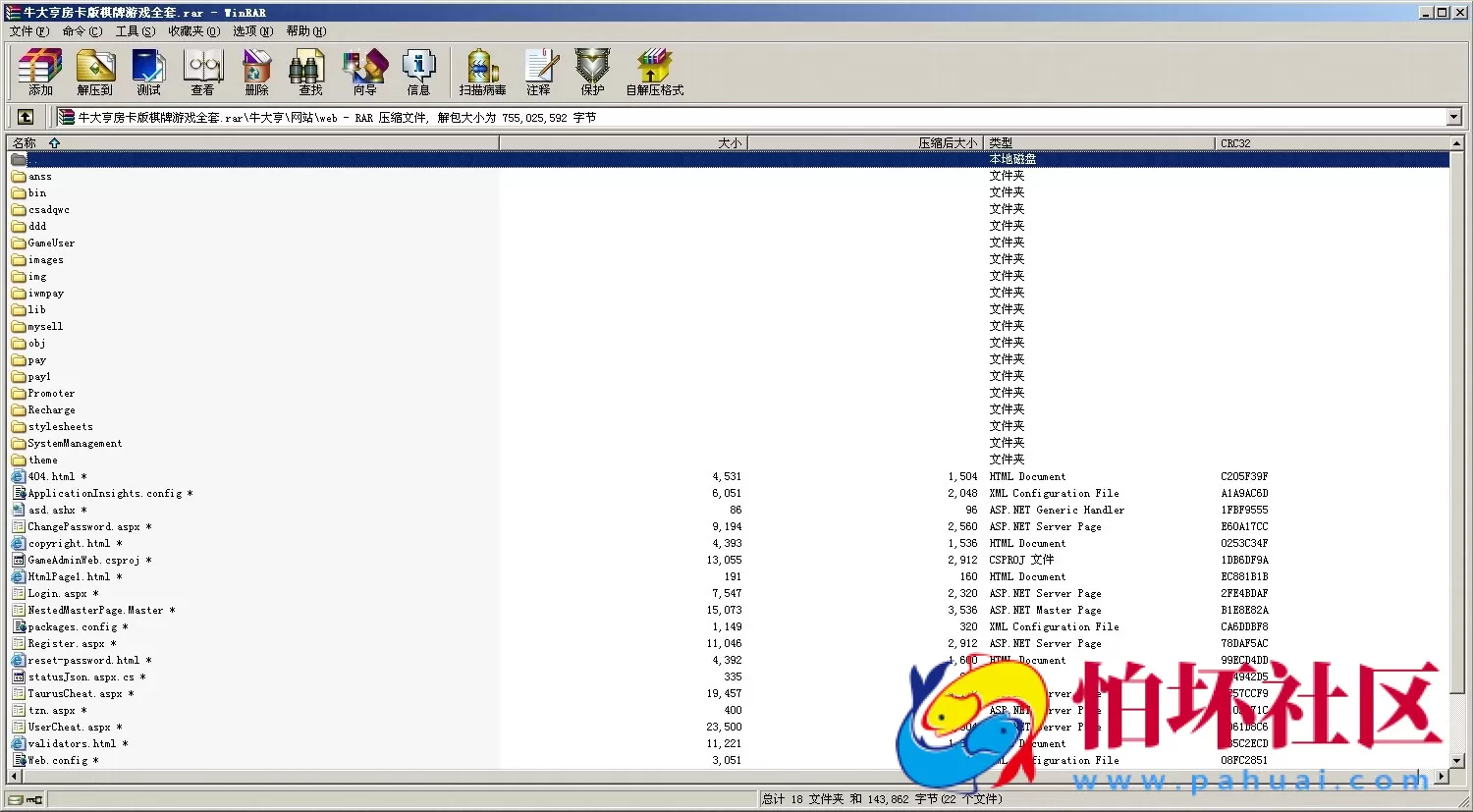The height and width of the screenshot is (812, 1473).
Task: Launch the 向导 (Wizard) tool
Action: pyautogui.click(x=364, y=72)
